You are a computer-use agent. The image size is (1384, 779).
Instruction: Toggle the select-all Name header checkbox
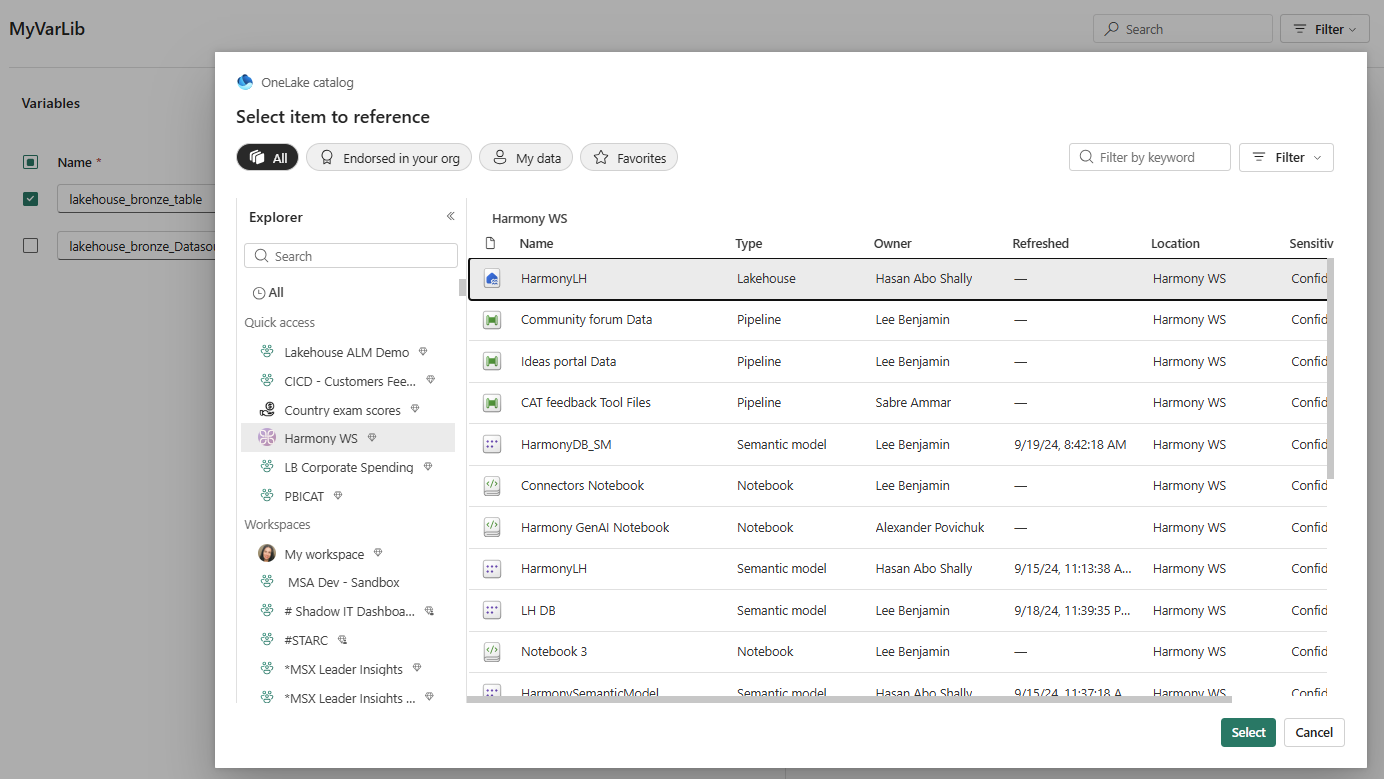[x=31, y=162]
